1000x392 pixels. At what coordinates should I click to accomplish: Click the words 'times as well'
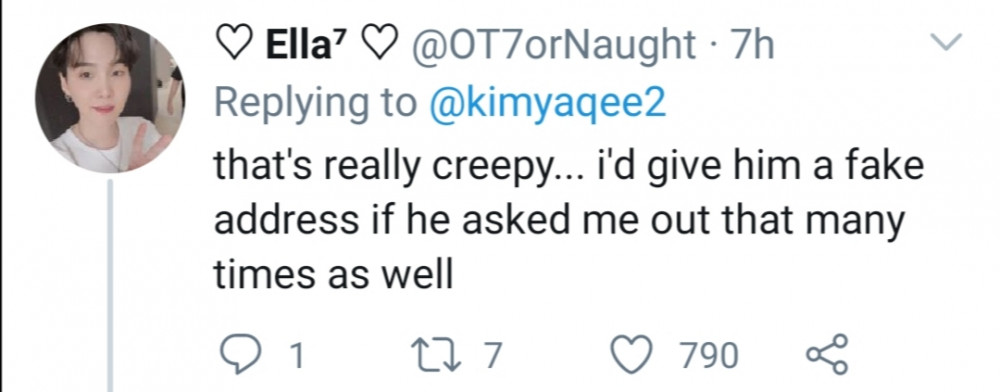(332, 277)
